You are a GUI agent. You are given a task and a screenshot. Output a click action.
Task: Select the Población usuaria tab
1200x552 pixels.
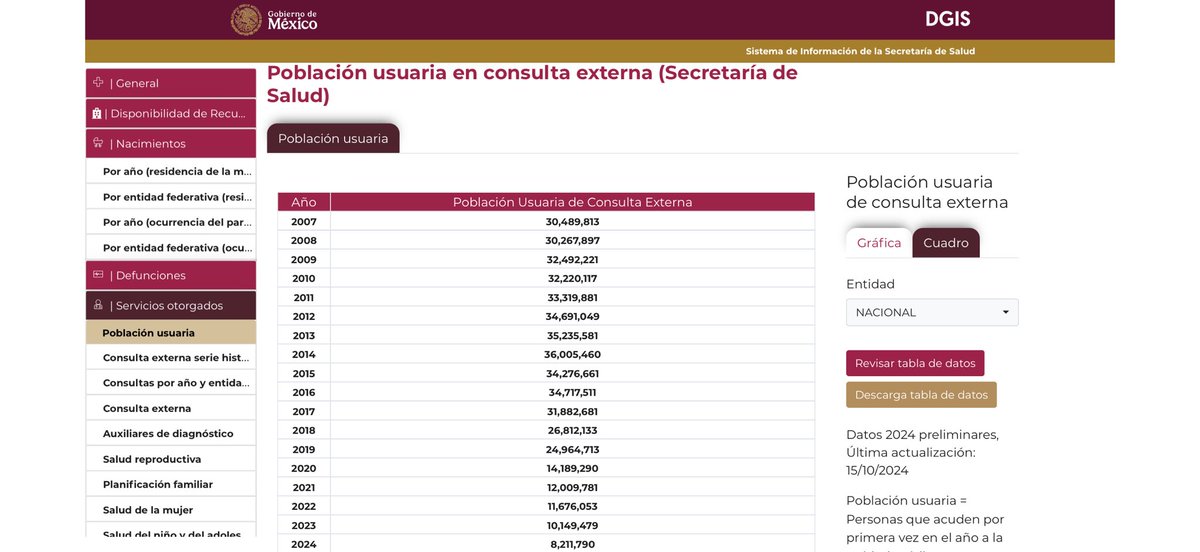pos(333,138)
